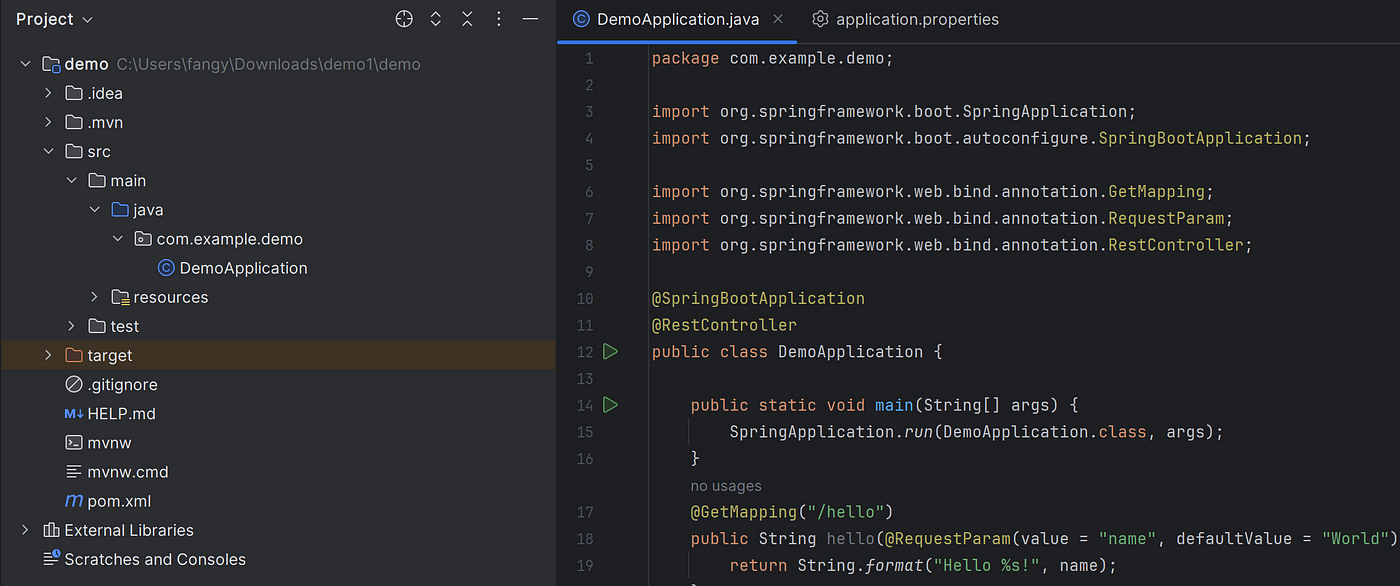Viewport: 1400px width, 586px height.
Task: Click the import RequestParam line
Action: click(x=942, y=218)
